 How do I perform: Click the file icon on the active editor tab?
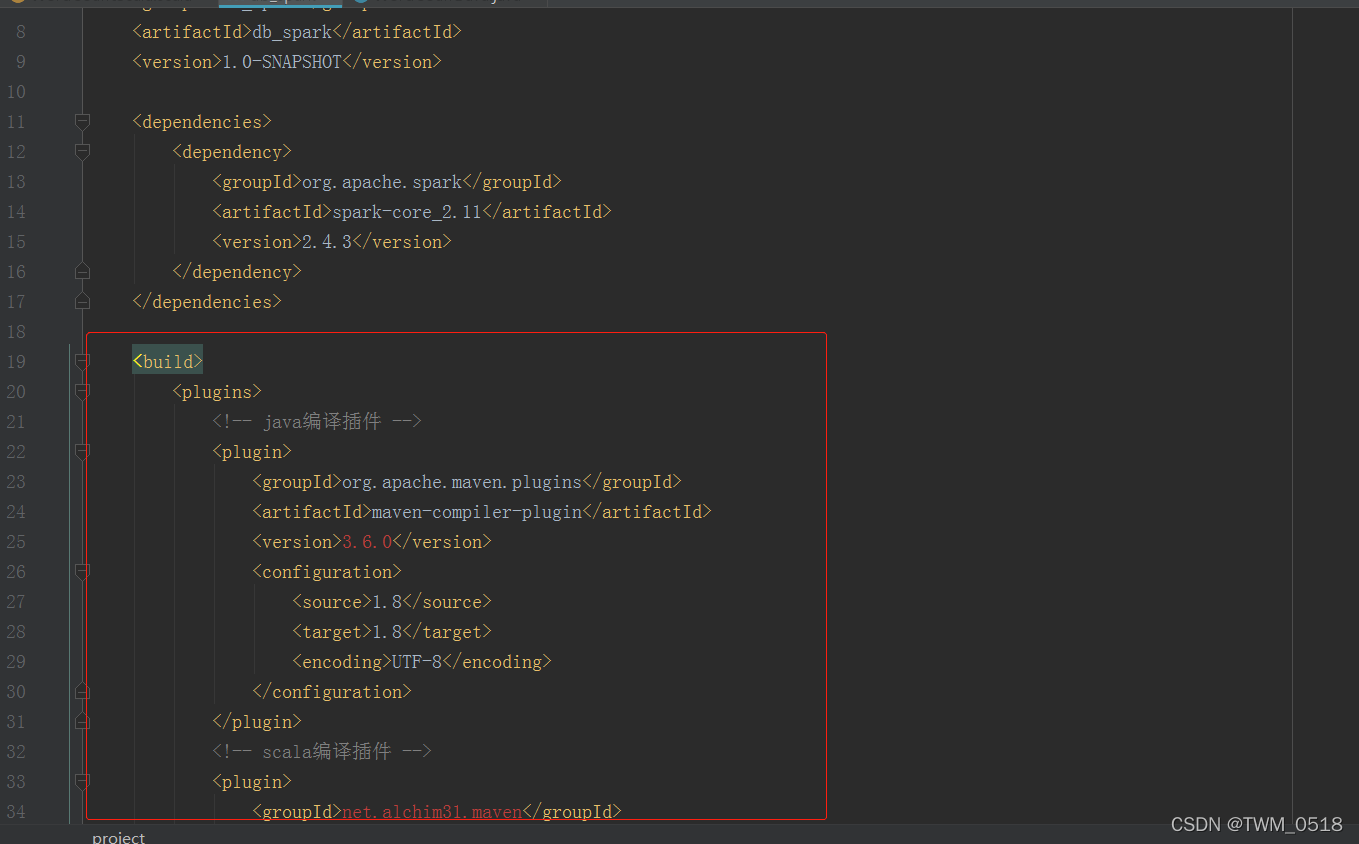[228, 3]
